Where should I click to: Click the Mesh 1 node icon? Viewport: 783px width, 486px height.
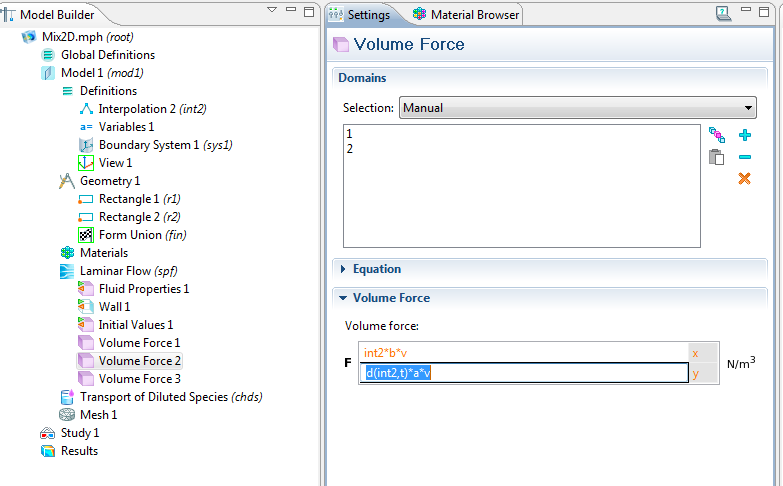(x=67, y=415)
